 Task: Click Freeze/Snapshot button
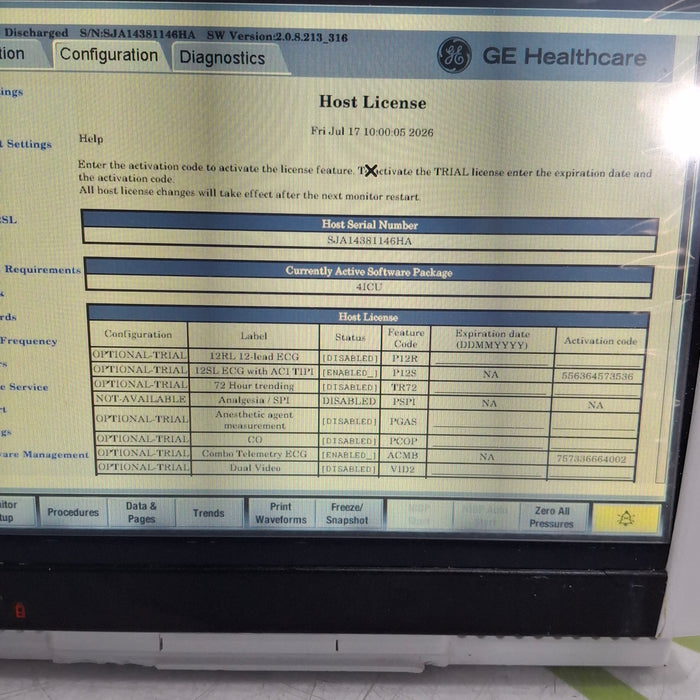347,514
